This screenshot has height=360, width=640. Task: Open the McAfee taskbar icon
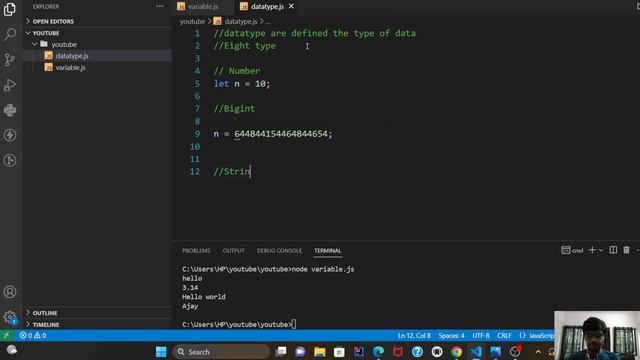click(398, 352)
